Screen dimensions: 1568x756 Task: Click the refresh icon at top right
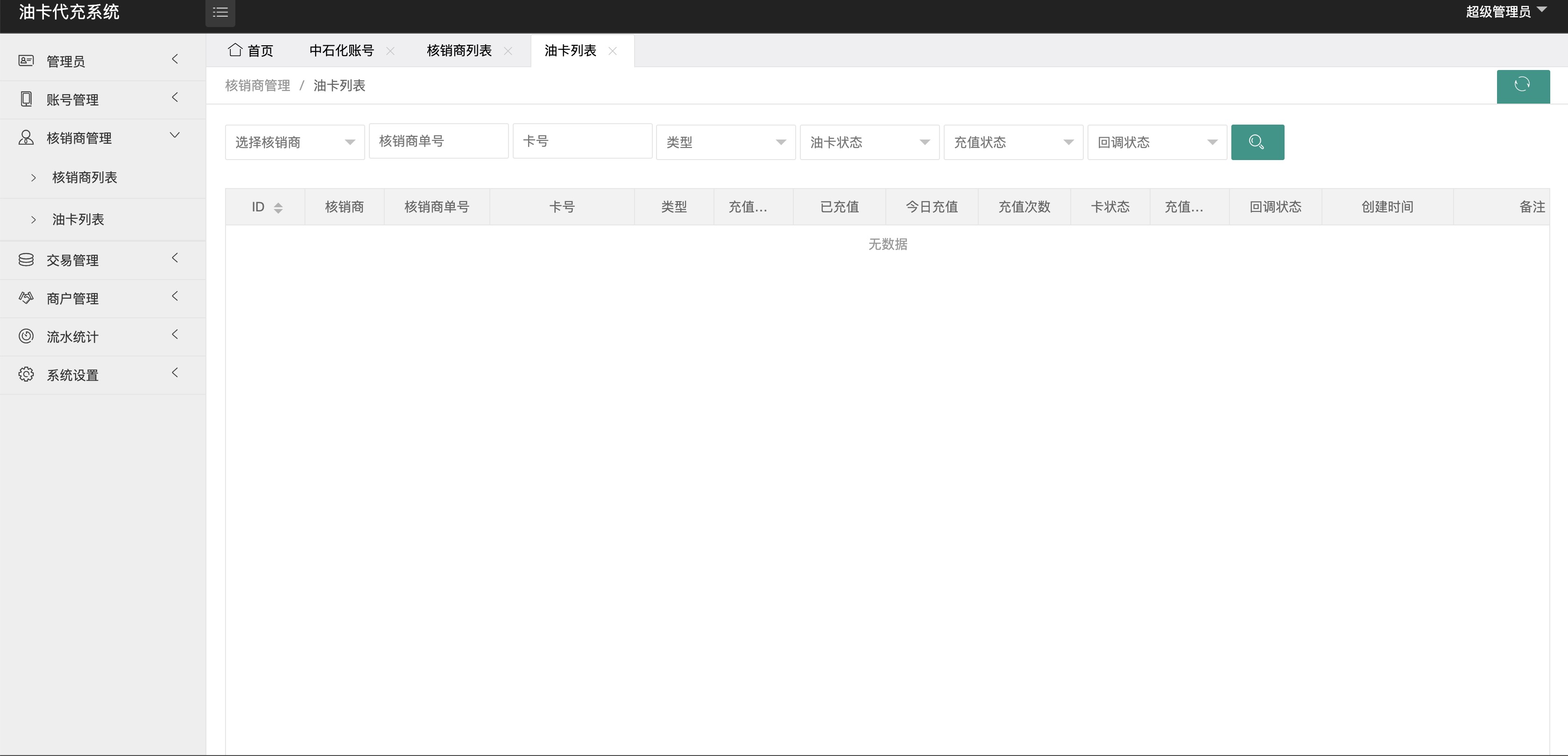(x=1523, y=86)
